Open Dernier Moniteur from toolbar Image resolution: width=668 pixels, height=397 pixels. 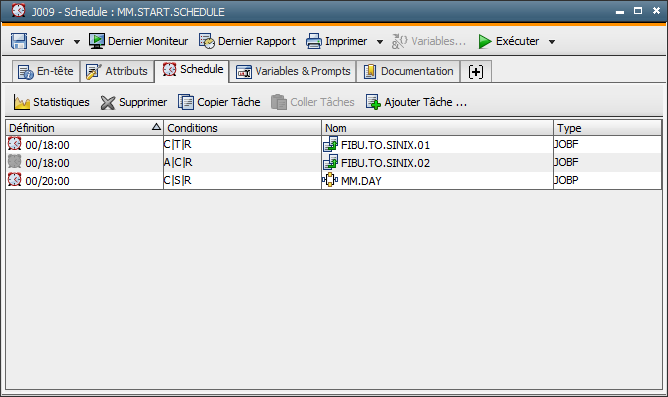tap(138, 41)
